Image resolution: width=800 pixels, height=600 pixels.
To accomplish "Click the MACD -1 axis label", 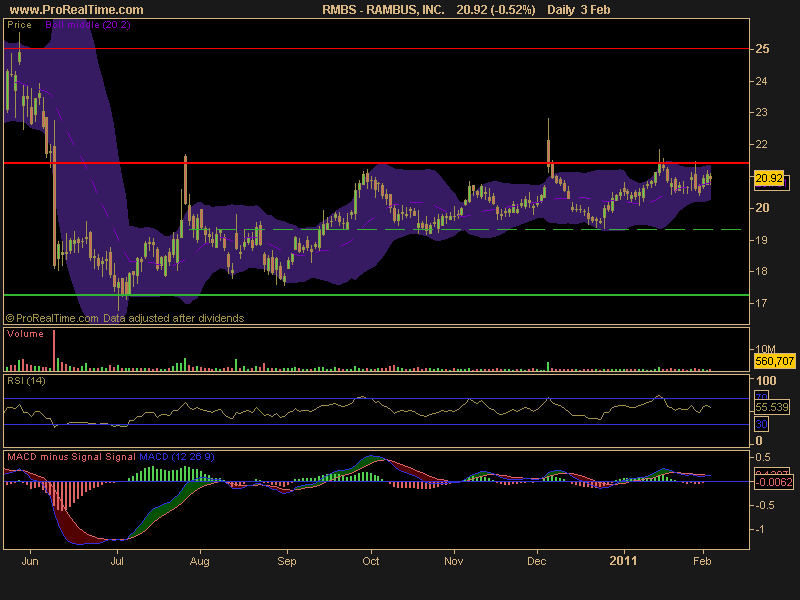I will click(x=759, y=529).
